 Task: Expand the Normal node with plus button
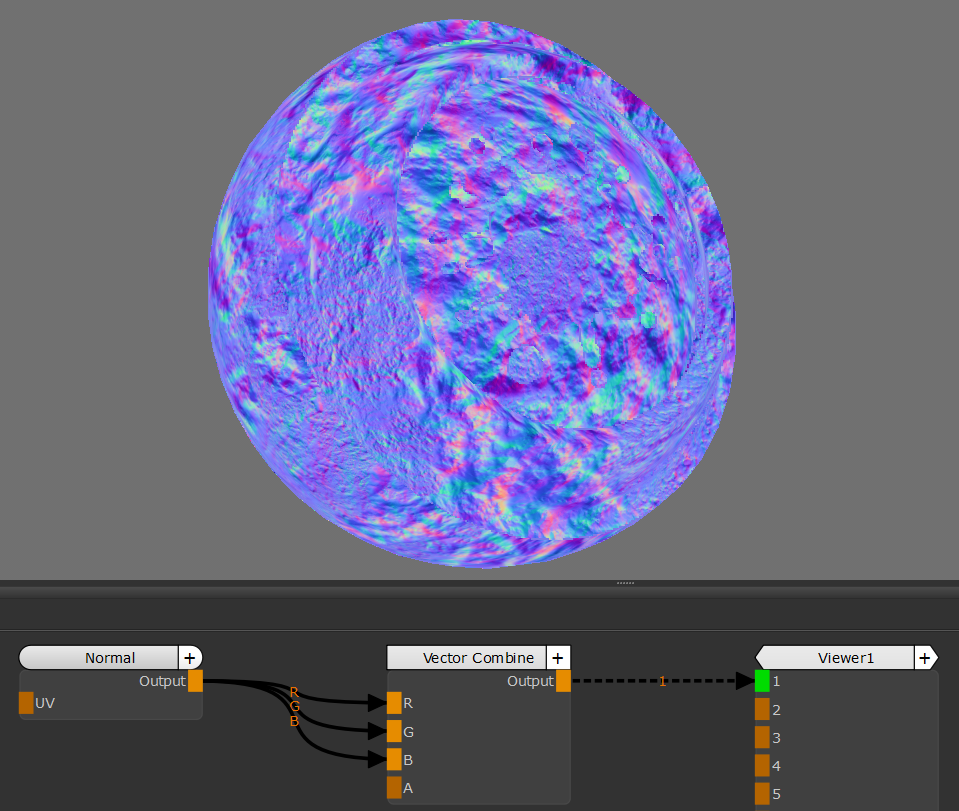click(x=190, y=657)
